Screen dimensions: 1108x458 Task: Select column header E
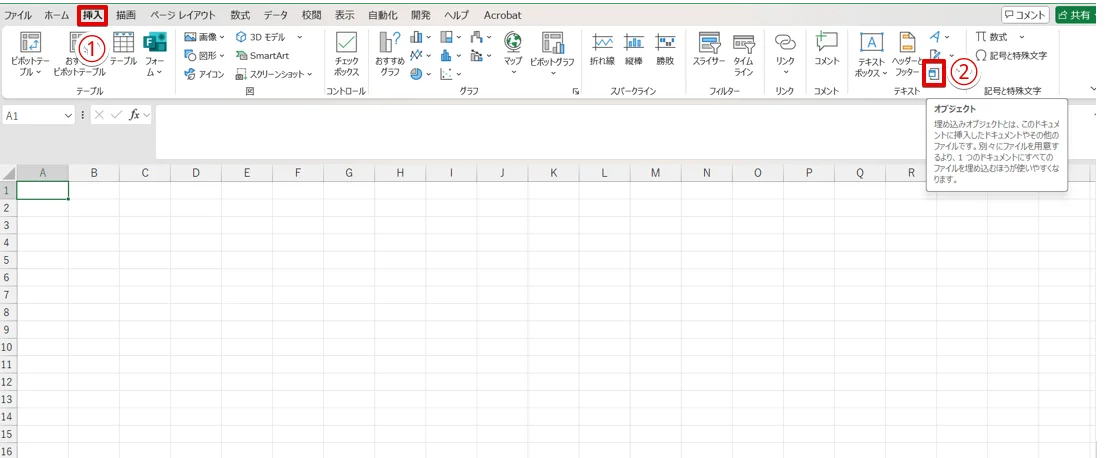click(247, 173)
